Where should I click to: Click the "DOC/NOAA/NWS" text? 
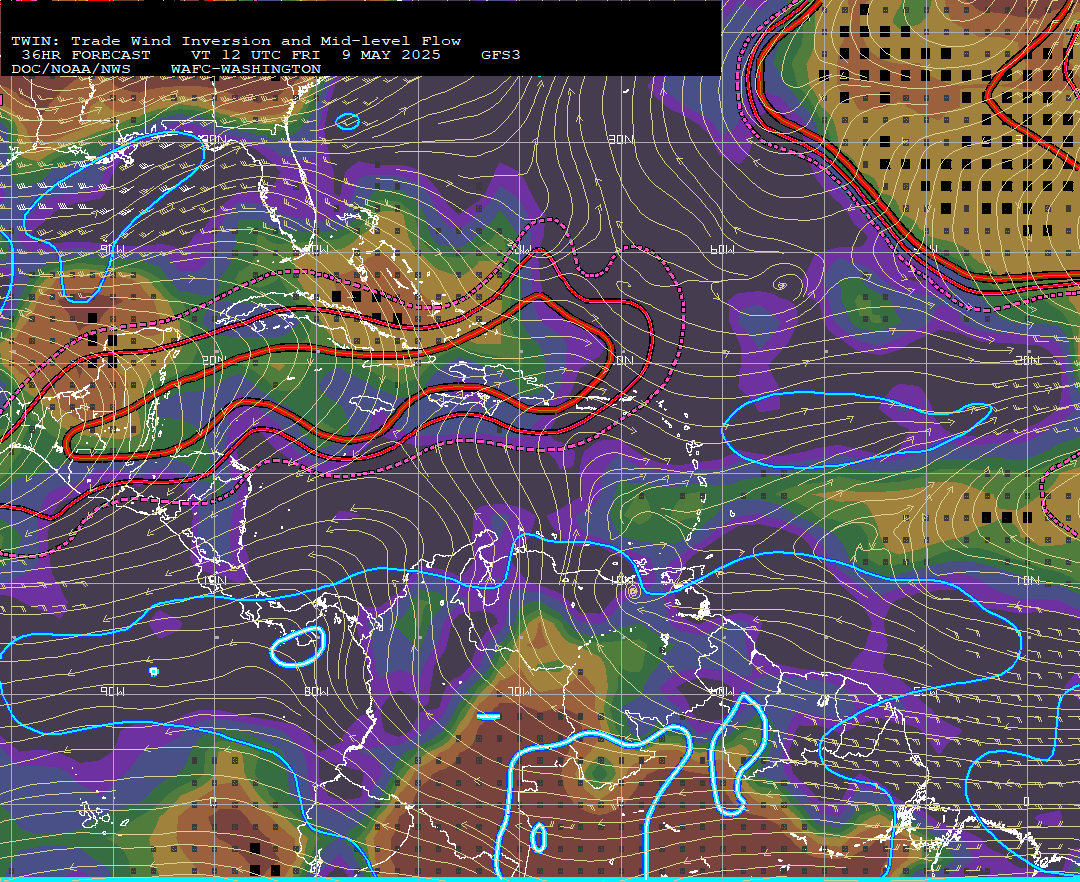71,70
